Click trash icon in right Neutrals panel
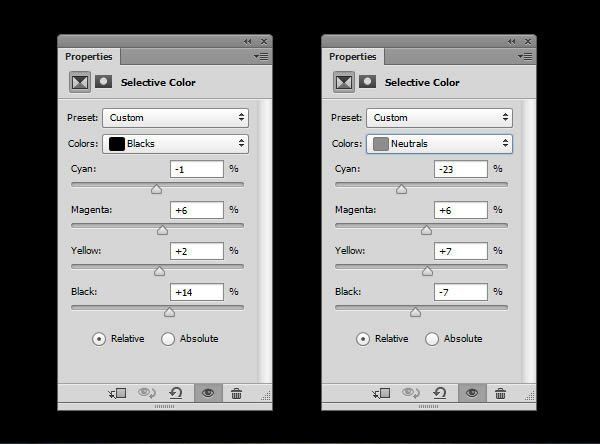The image size is (600, 444). click(500, 393)
